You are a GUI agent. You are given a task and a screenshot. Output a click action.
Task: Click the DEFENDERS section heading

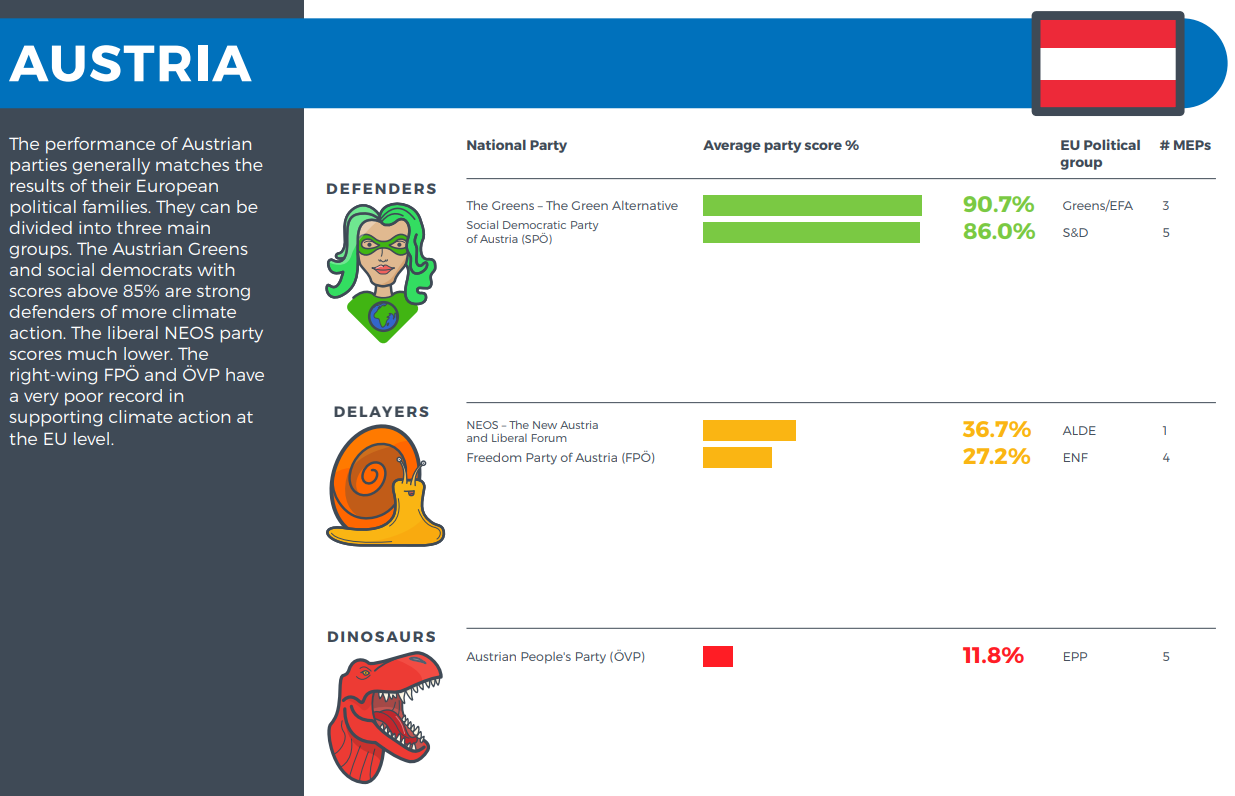[382, 188]
